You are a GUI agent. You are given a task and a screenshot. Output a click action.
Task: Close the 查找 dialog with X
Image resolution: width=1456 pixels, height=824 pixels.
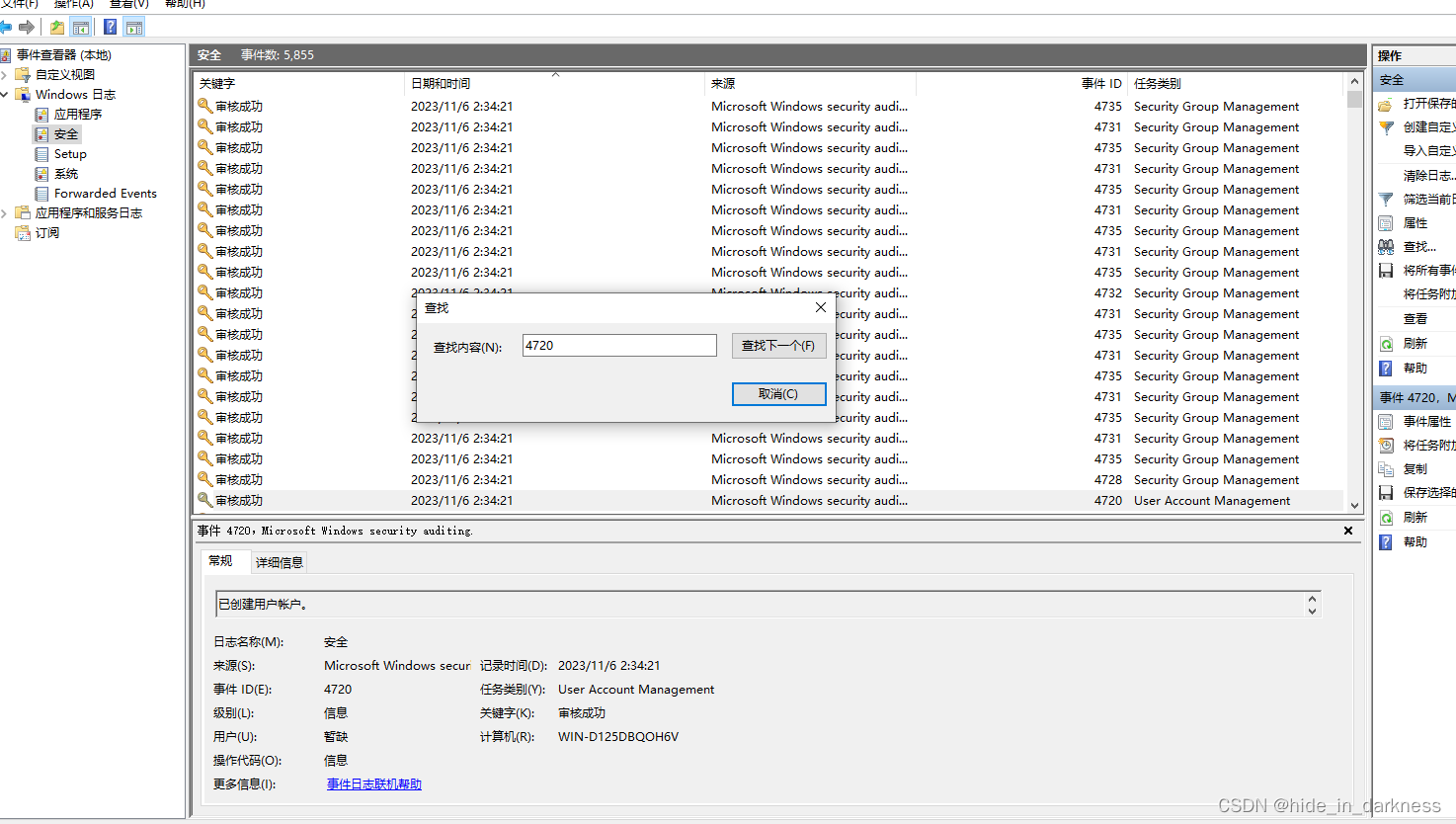[820, 308]
